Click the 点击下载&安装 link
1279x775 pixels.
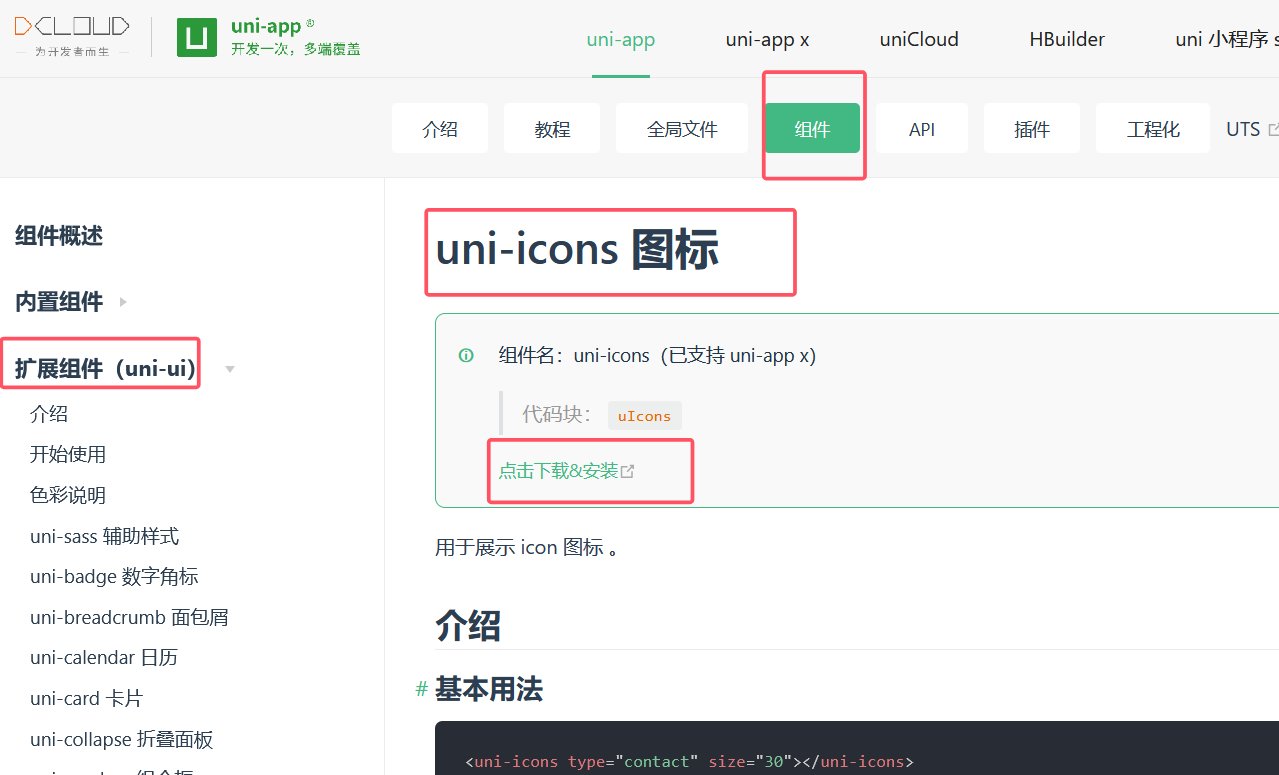coord(559,471)
